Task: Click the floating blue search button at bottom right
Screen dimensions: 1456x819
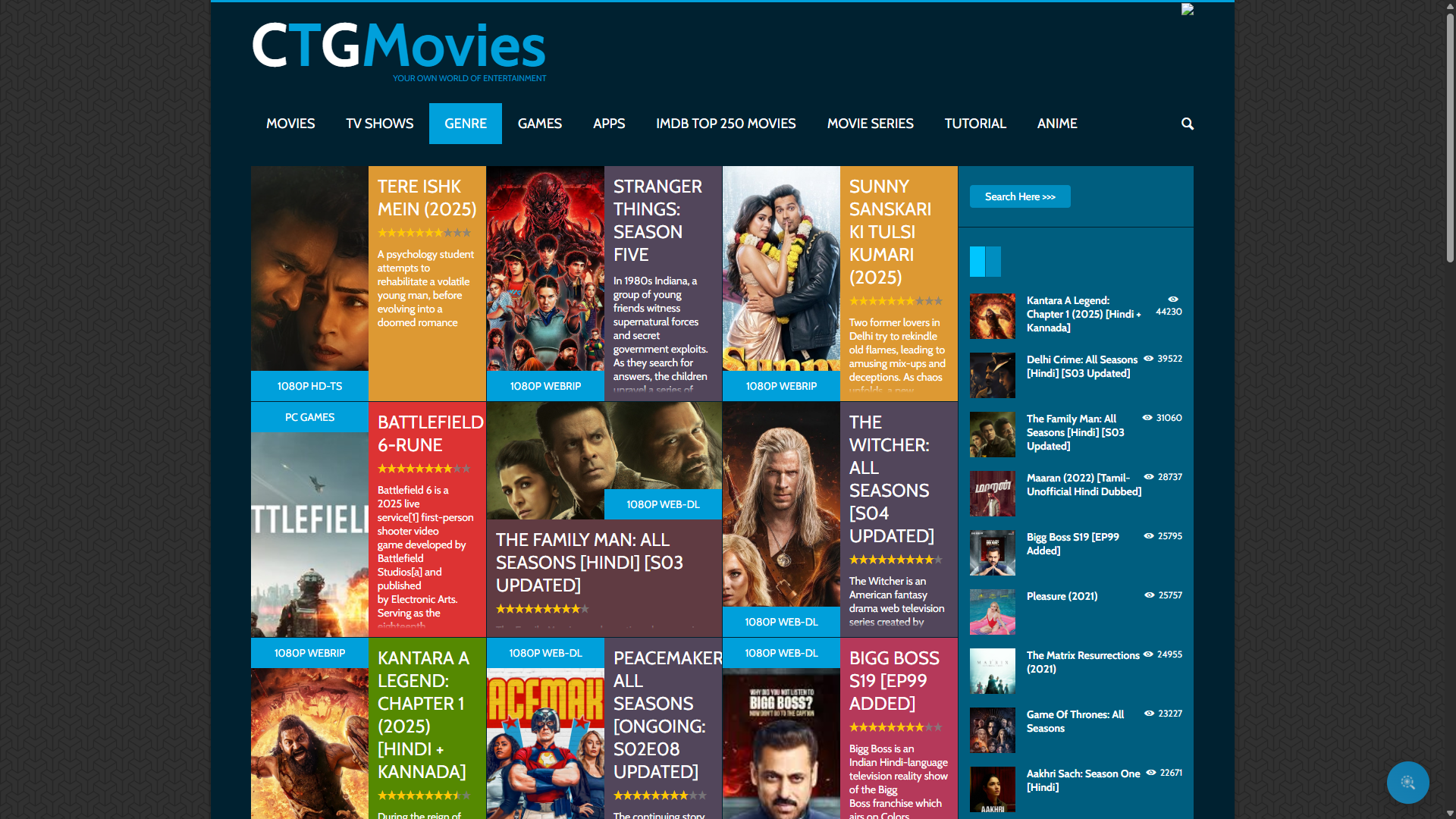Action: click(1407, 782)
